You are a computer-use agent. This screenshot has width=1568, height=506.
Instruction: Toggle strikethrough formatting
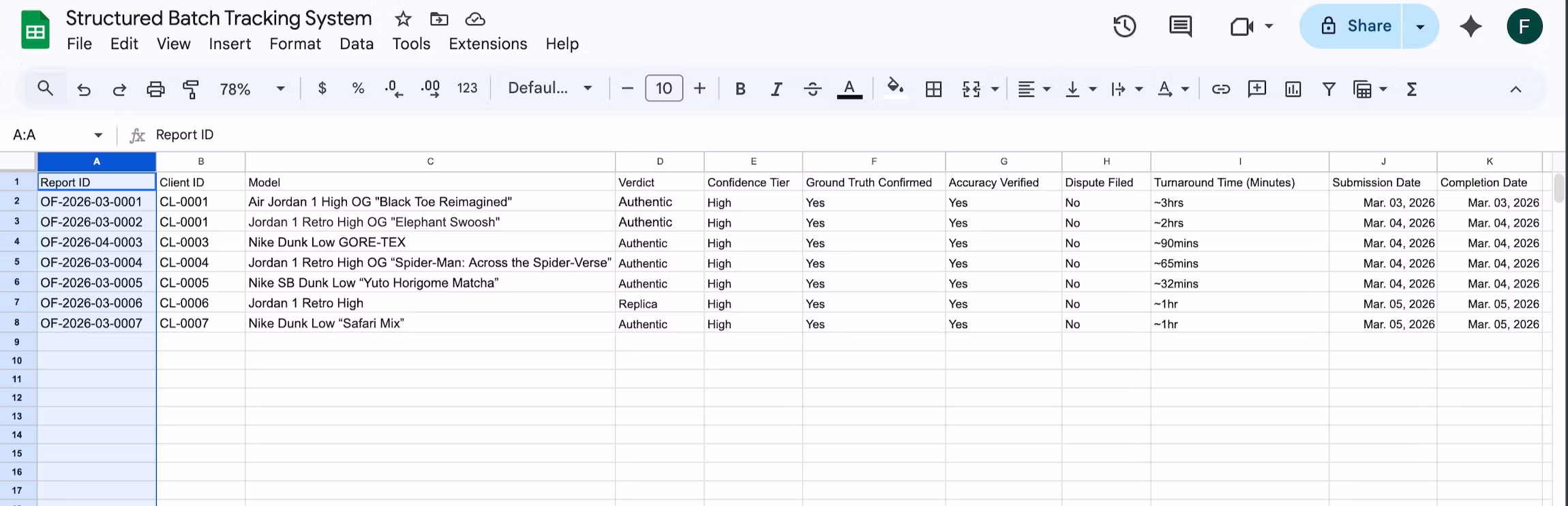[812, 89]
